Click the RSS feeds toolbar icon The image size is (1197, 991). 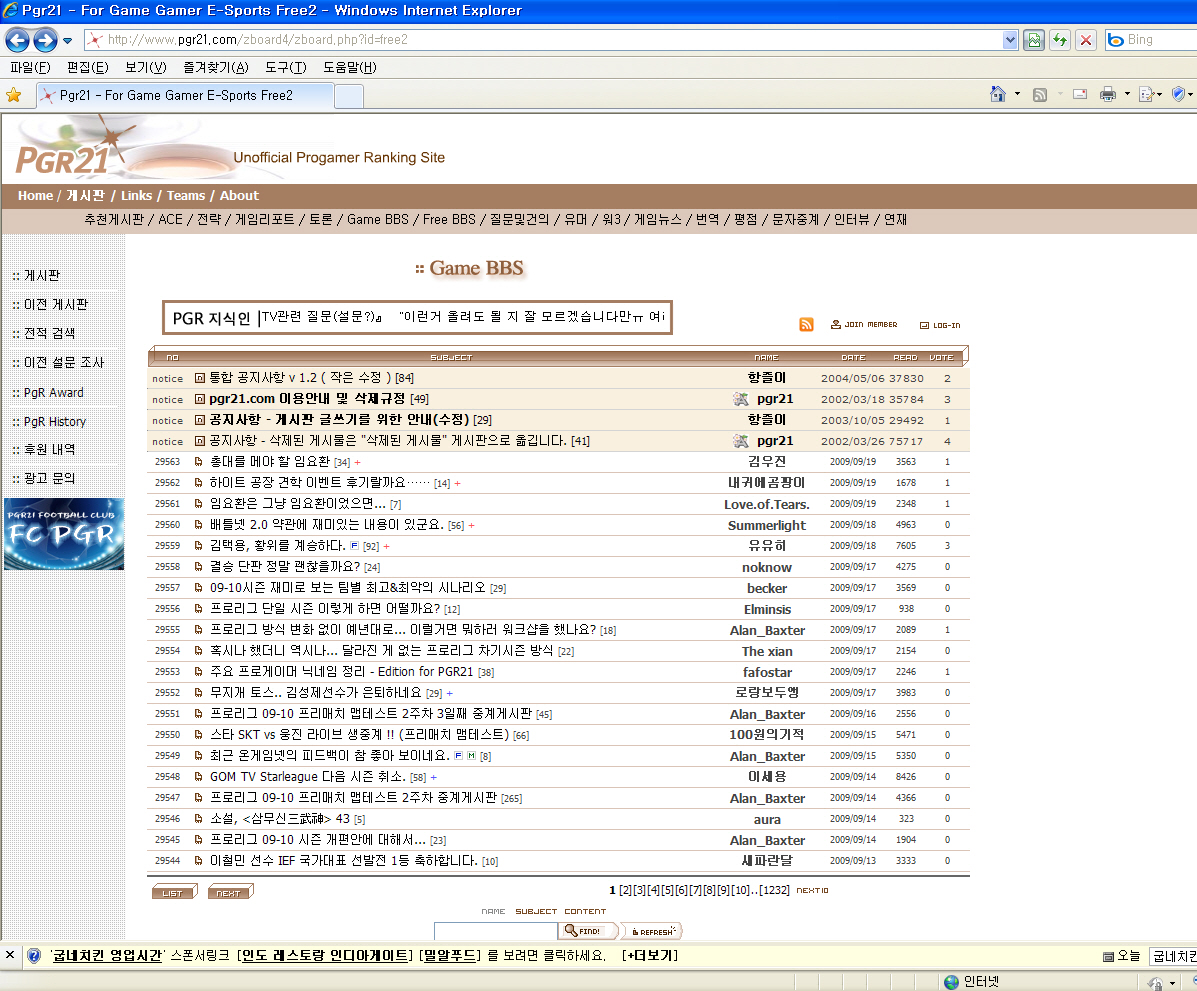[1040, 95]
